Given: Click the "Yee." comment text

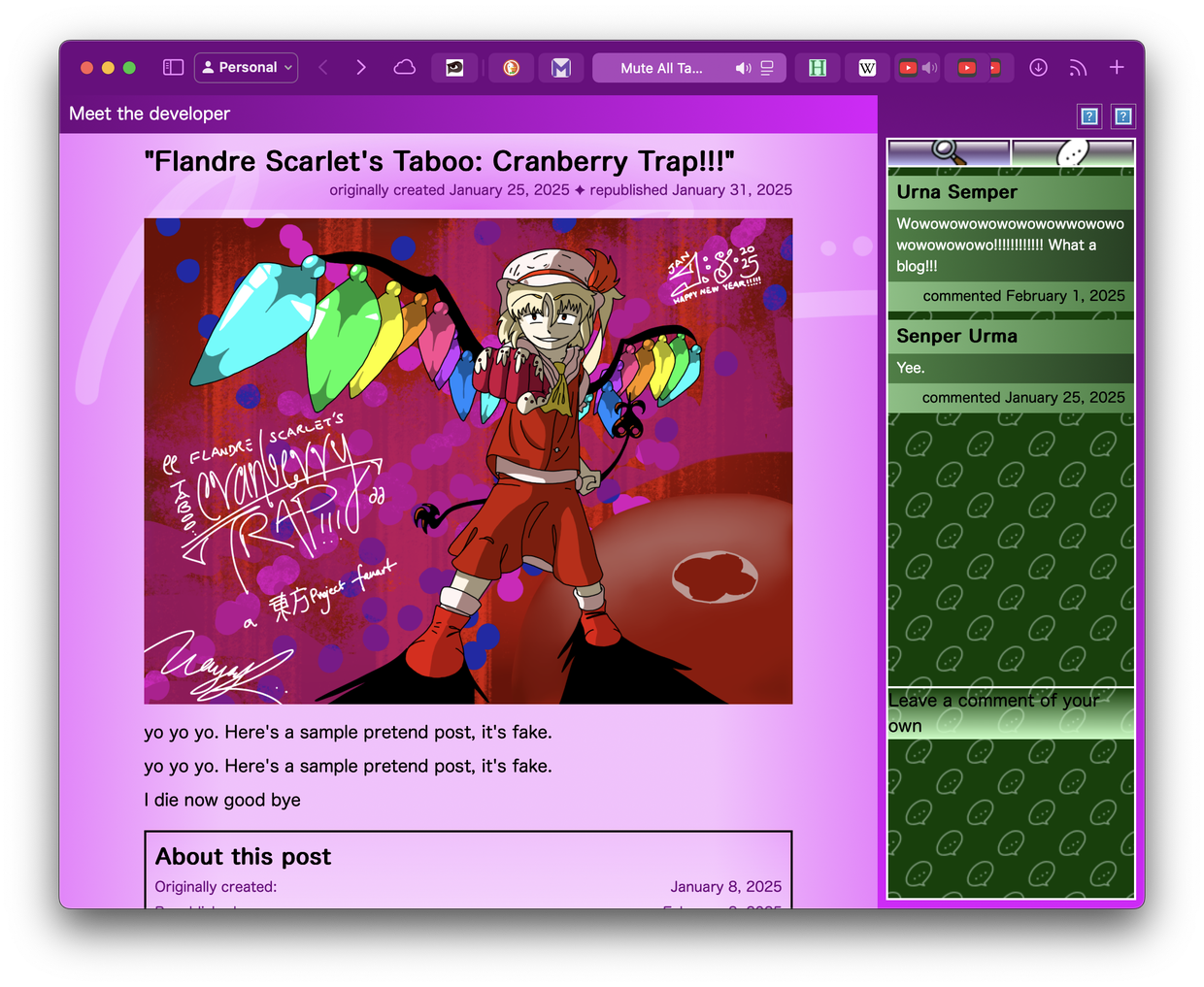Looking at the screenshot, I should [911, 368].
